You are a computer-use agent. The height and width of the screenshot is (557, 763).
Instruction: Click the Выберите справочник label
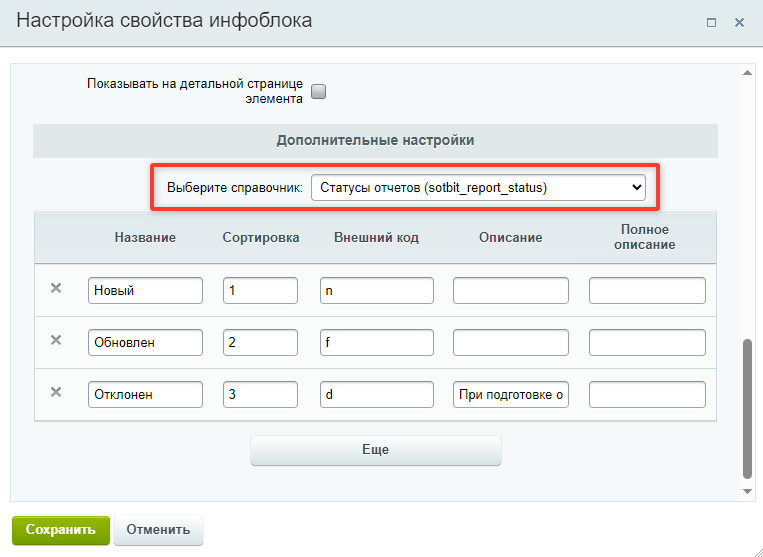pos(235,188)
